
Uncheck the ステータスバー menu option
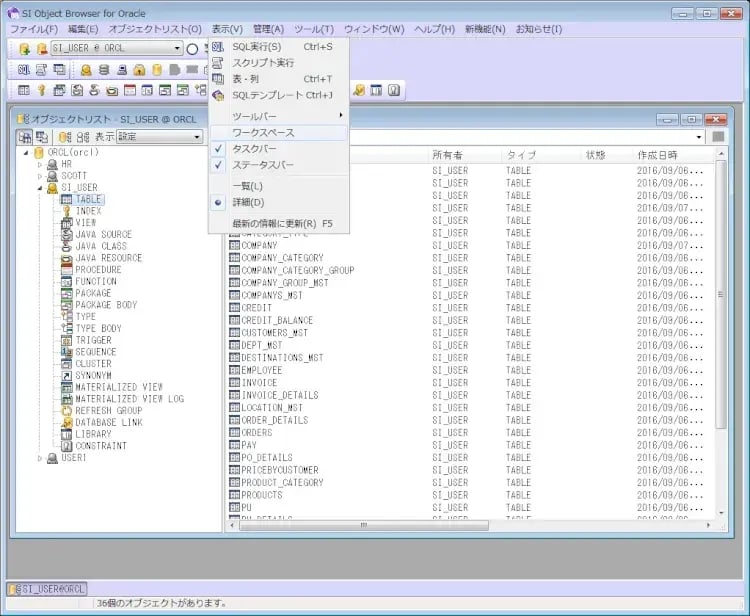tap(263, 165)
